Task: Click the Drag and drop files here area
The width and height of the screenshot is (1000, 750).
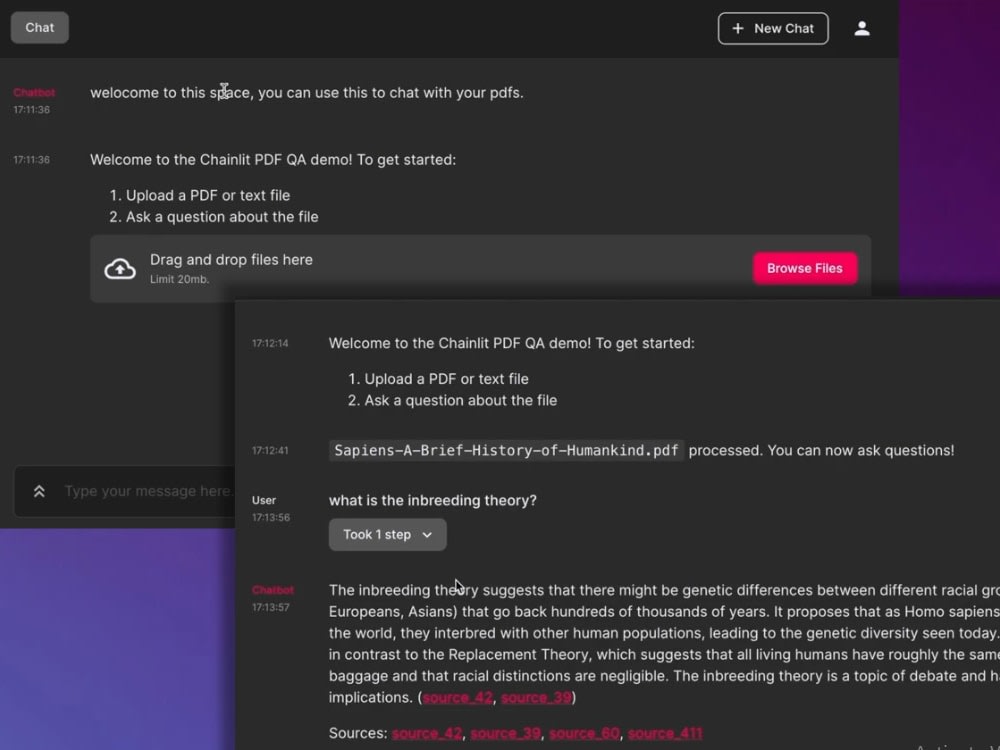Action: [480, 268]
